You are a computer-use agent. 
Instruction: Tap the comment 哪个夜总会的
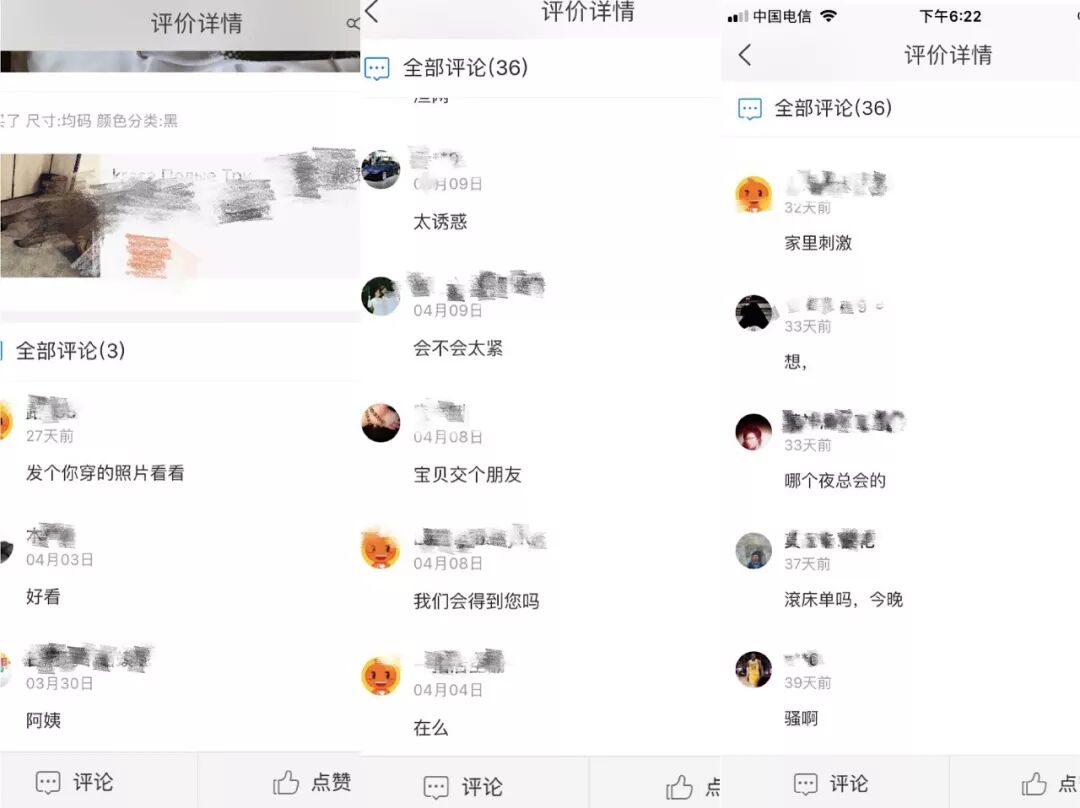tap(835, 481)
